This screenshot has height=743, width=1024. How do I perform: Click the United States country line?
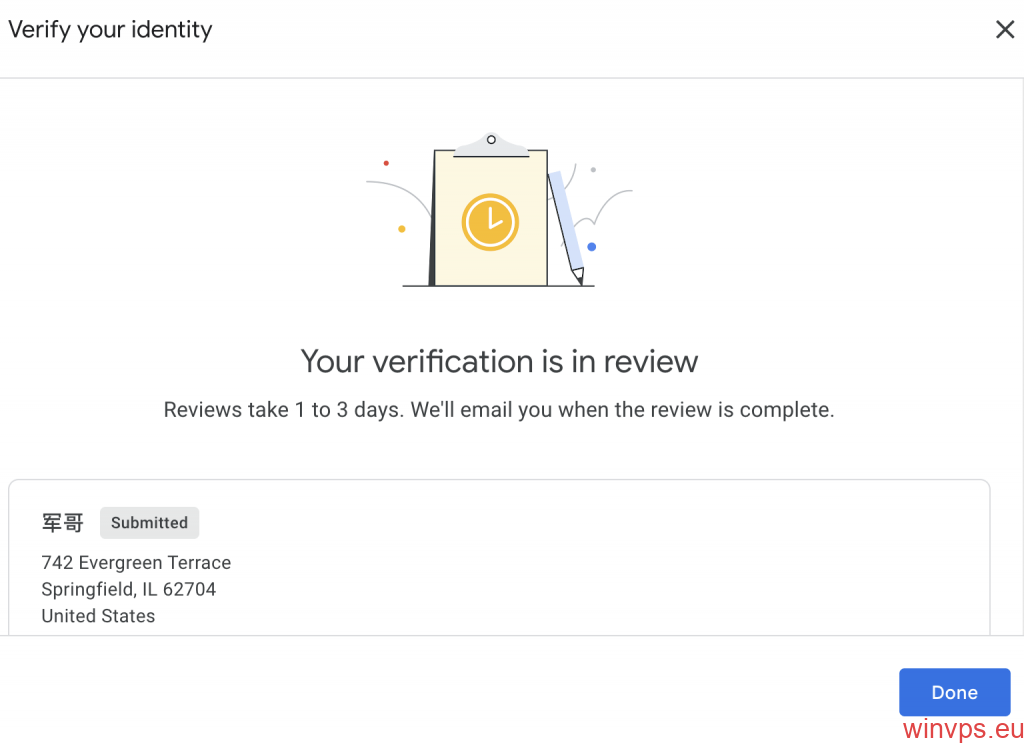[98, 616]
